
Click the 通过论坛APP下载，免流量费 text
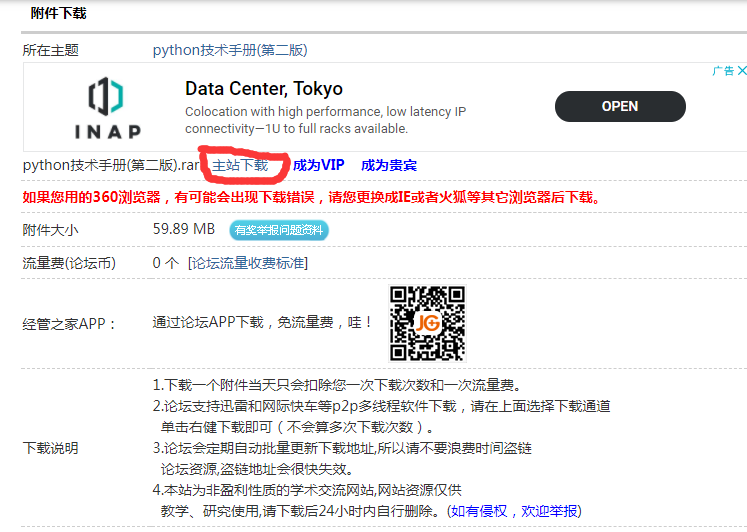[262, 322]
